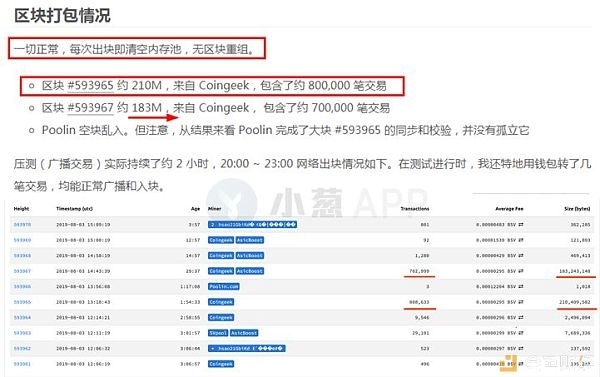600x377 pixels.
Task: Click the Height column header
Action: point(21,209)
